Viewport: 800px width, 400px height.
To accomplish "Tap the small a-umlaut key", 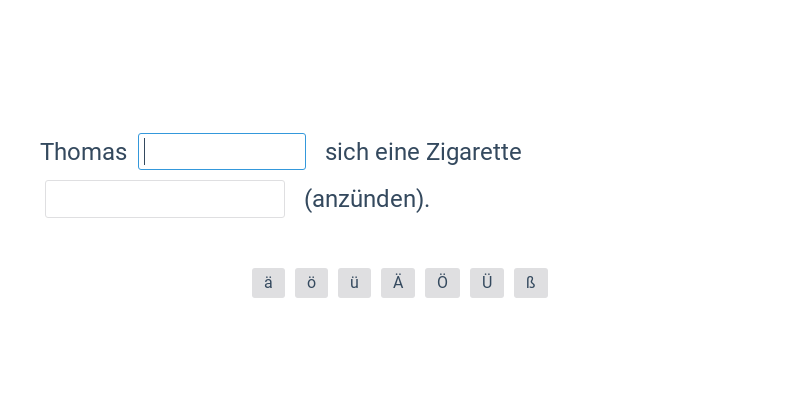I will tap(268, 283).
